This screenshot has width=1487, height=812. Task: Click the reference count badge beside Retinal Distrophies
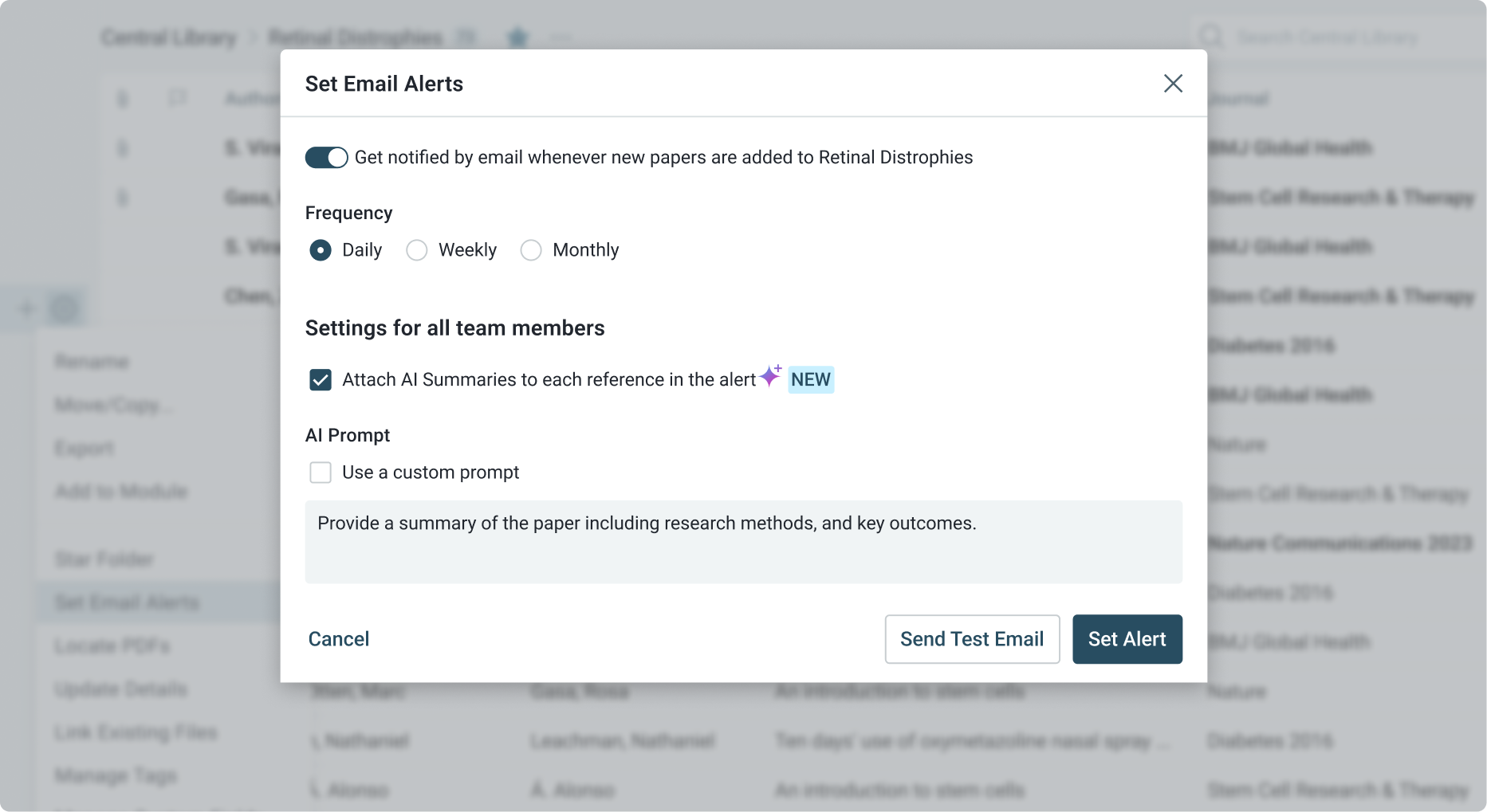pos(467,37)
